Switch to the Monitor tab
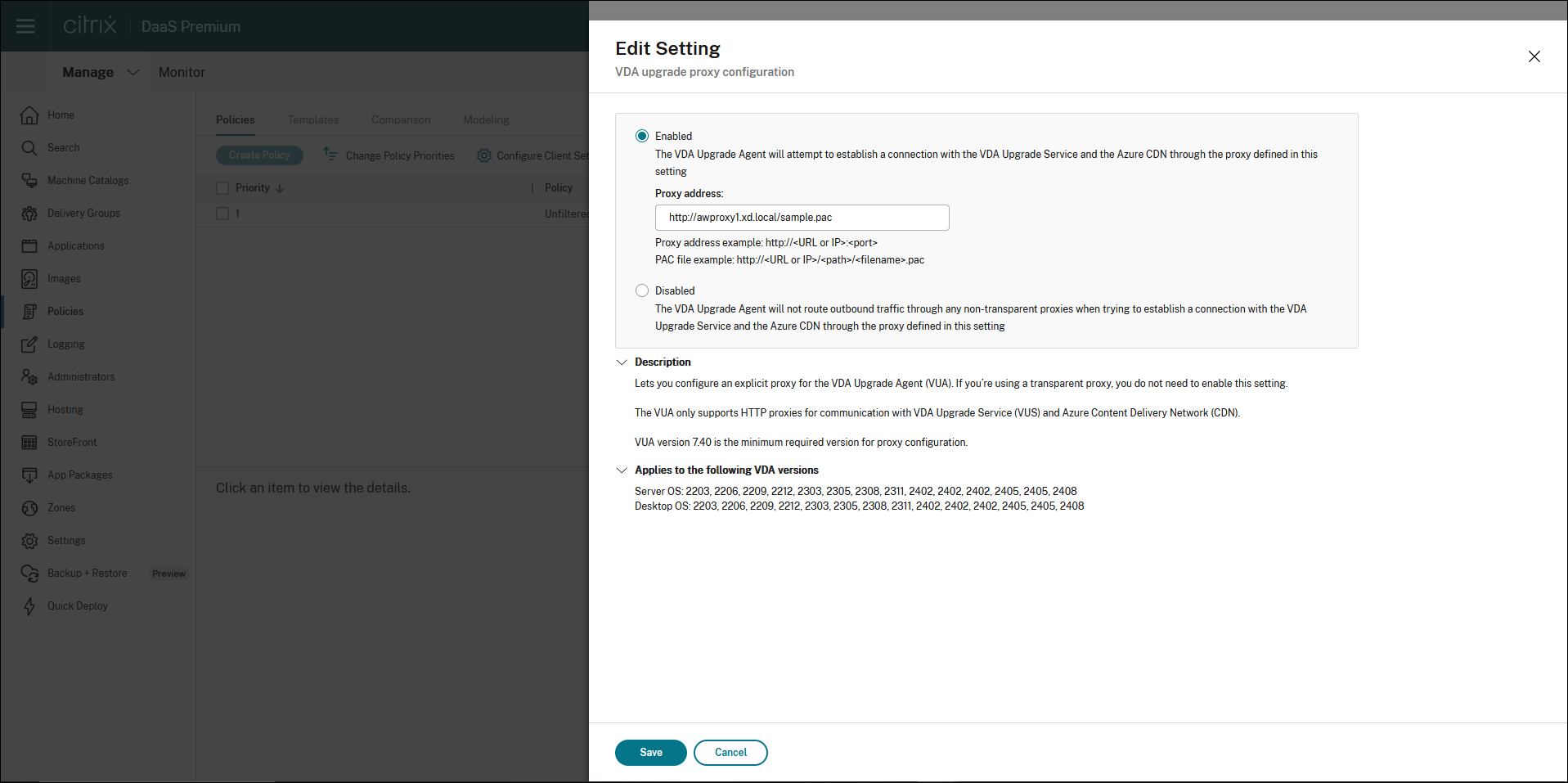This screenshot has width=1568, height=783. tap(182, 72)
